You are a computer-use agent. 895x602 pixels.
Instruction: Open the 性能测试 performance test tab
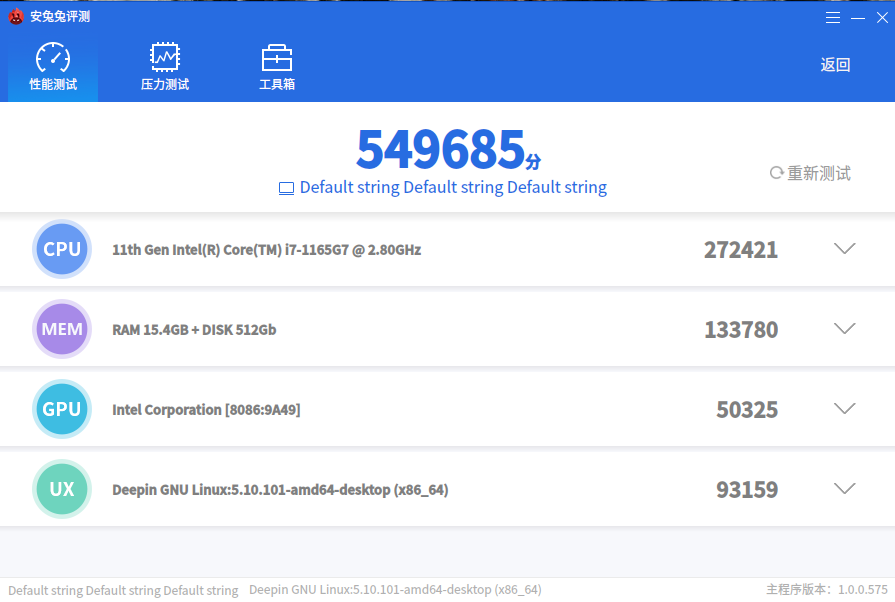[x=53, y=67]
